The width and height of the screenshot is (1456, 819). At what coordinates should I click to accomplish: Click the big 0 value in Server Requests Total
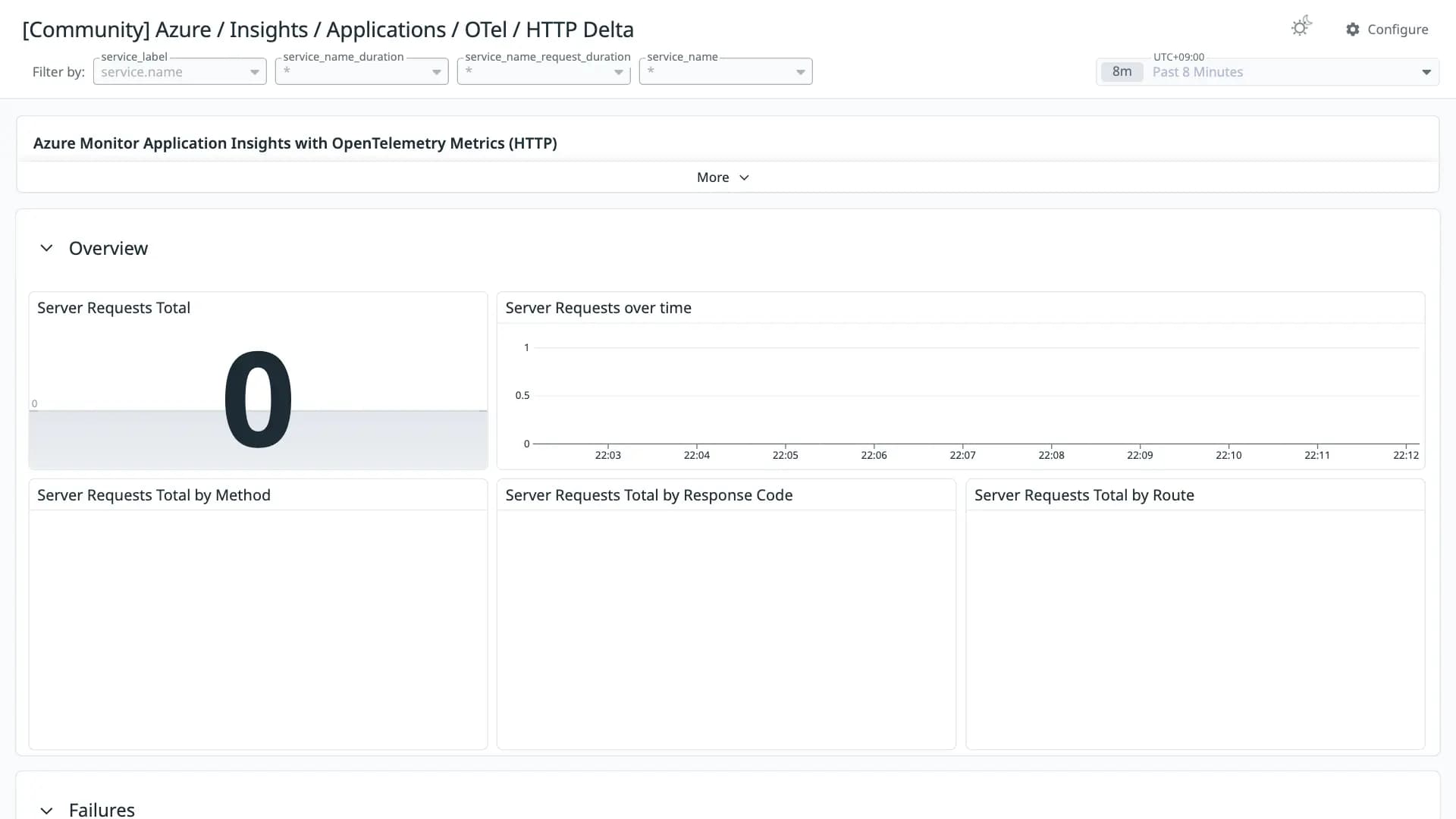[258, 399]
